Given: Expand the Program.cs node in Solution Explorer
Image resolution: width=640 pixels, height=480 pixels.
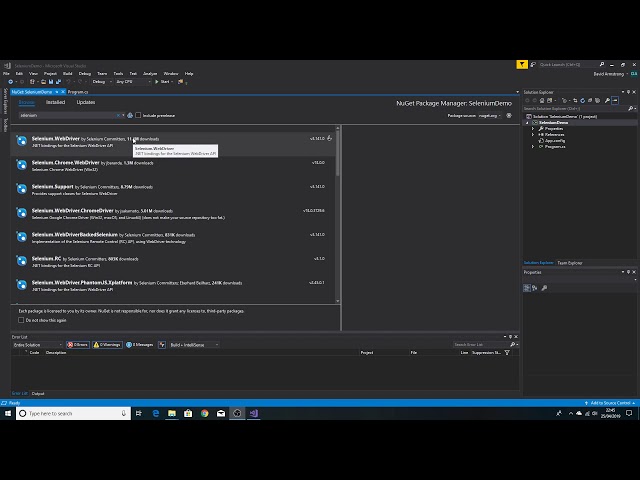Looking at the screenshot, I should [533, 147].
